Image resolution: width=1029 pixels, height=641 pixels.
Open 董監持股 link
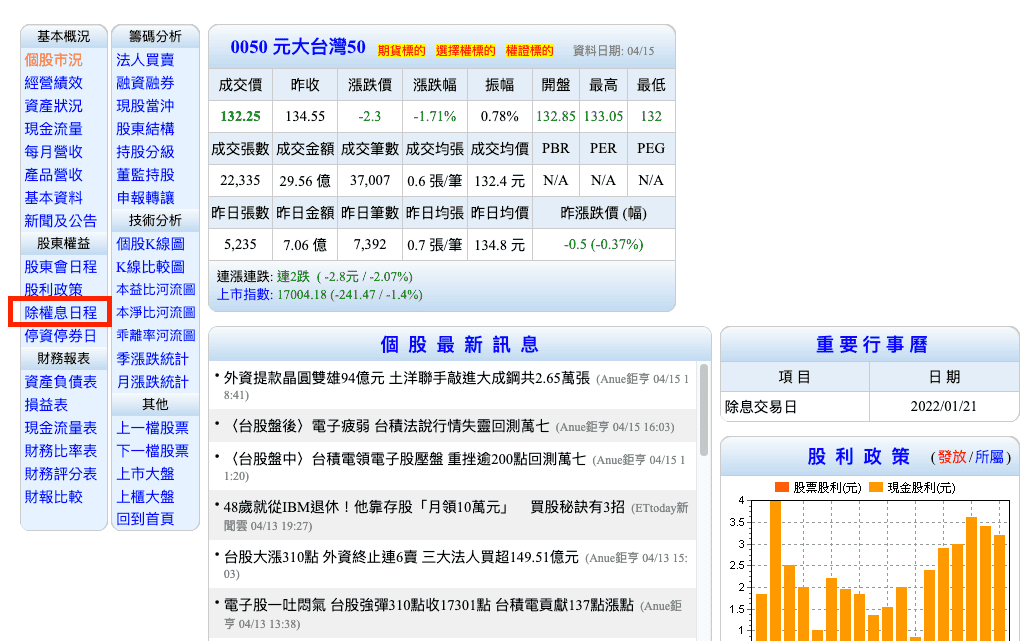(145, 175)
